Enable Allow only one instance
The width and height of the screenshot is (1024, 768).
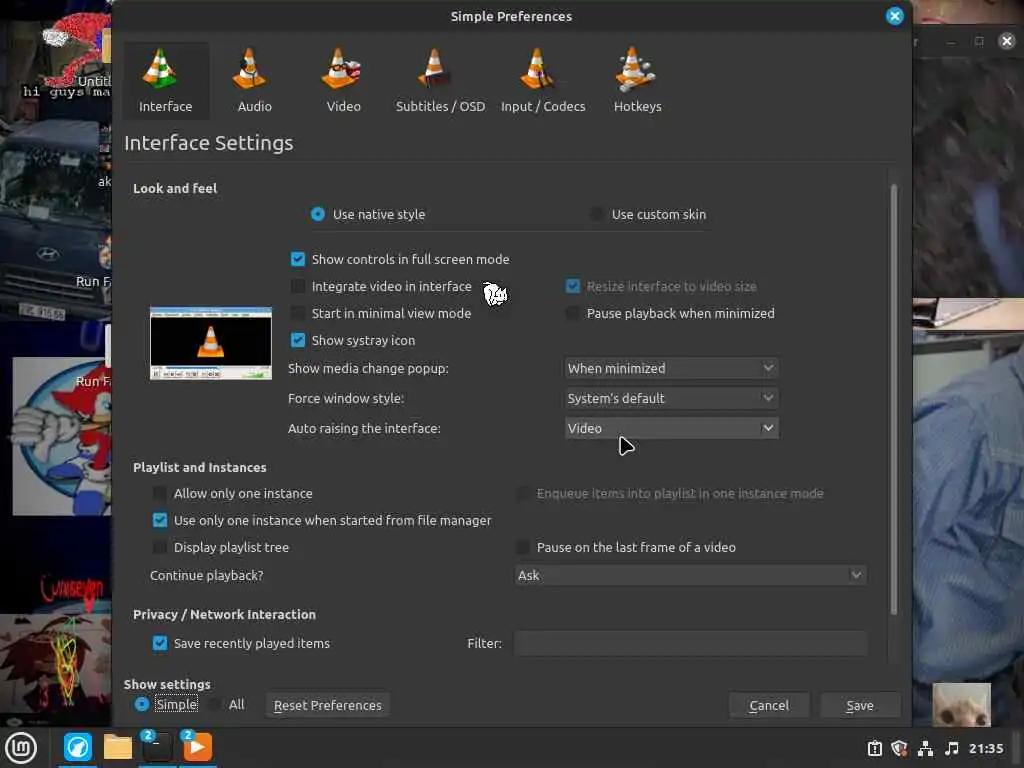point(160,494)
